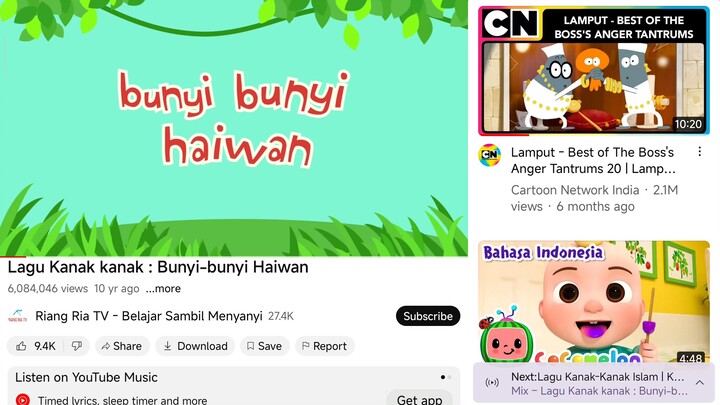Play the Lamput Boss's Anger Tantrums thumbnail
The width and height of the screenshot is (720, 405).
coord(594,71)
